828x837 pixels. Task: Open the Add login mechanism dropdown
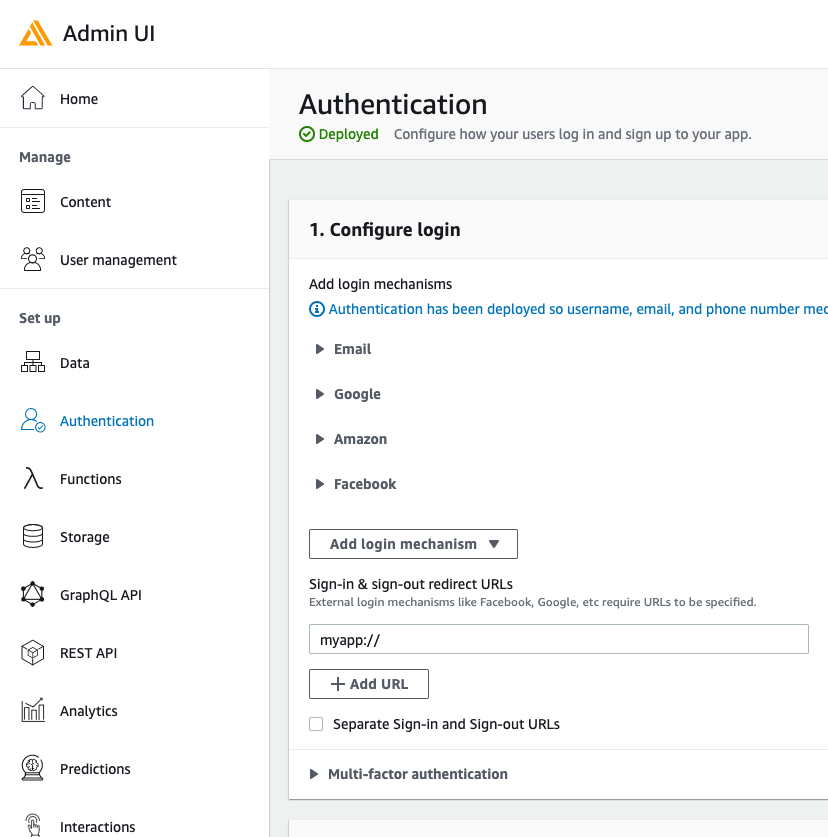point(413,543)
